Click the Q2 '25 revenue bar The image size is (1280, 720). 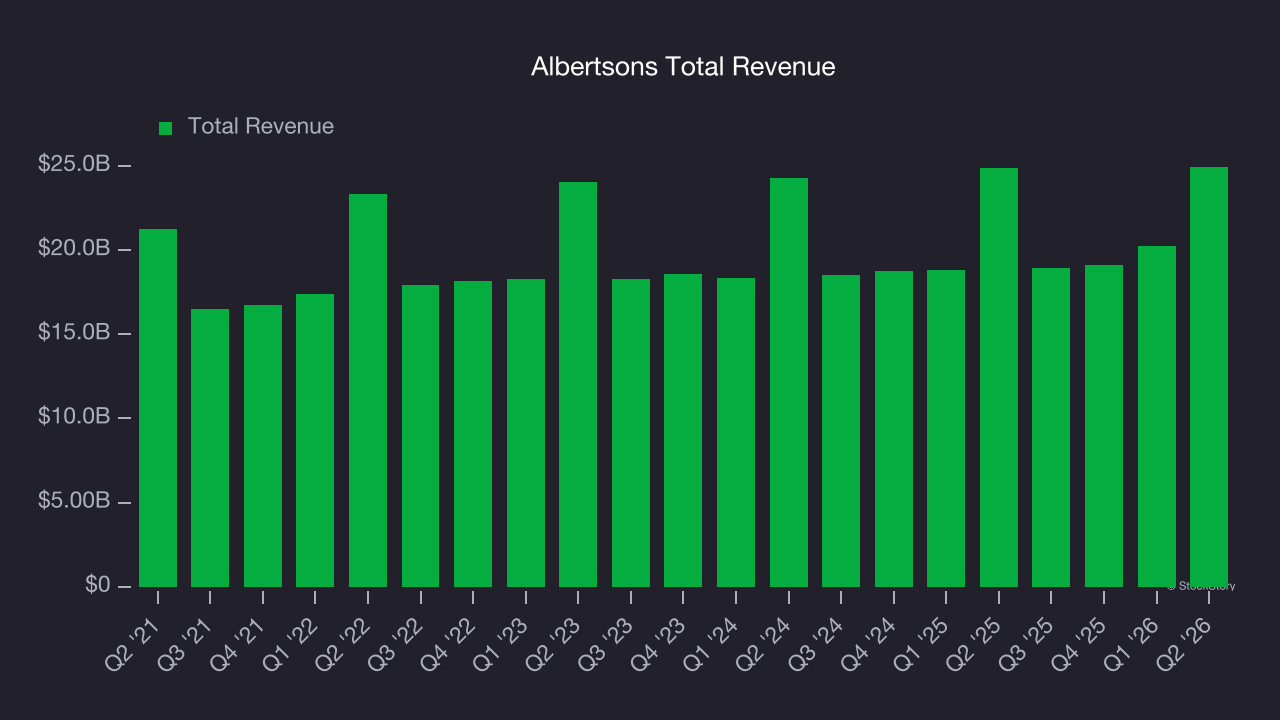click(x=999, y=377)
